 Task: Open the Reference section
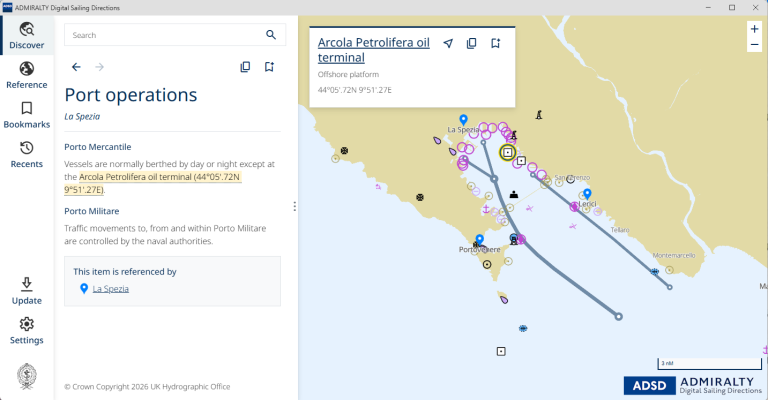(27, 75)
